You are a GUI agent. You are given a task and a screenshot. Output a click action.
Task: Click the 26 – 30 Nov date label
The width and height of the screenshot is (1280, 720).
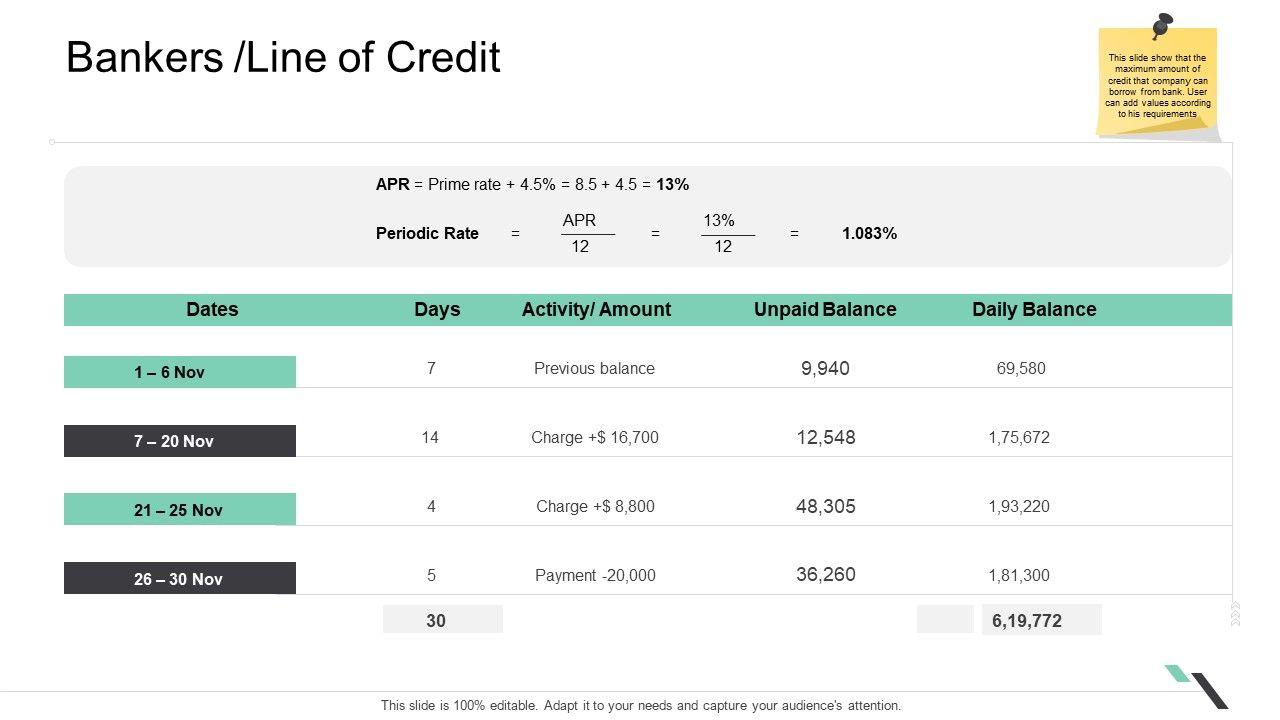click(x=179, y=579)
